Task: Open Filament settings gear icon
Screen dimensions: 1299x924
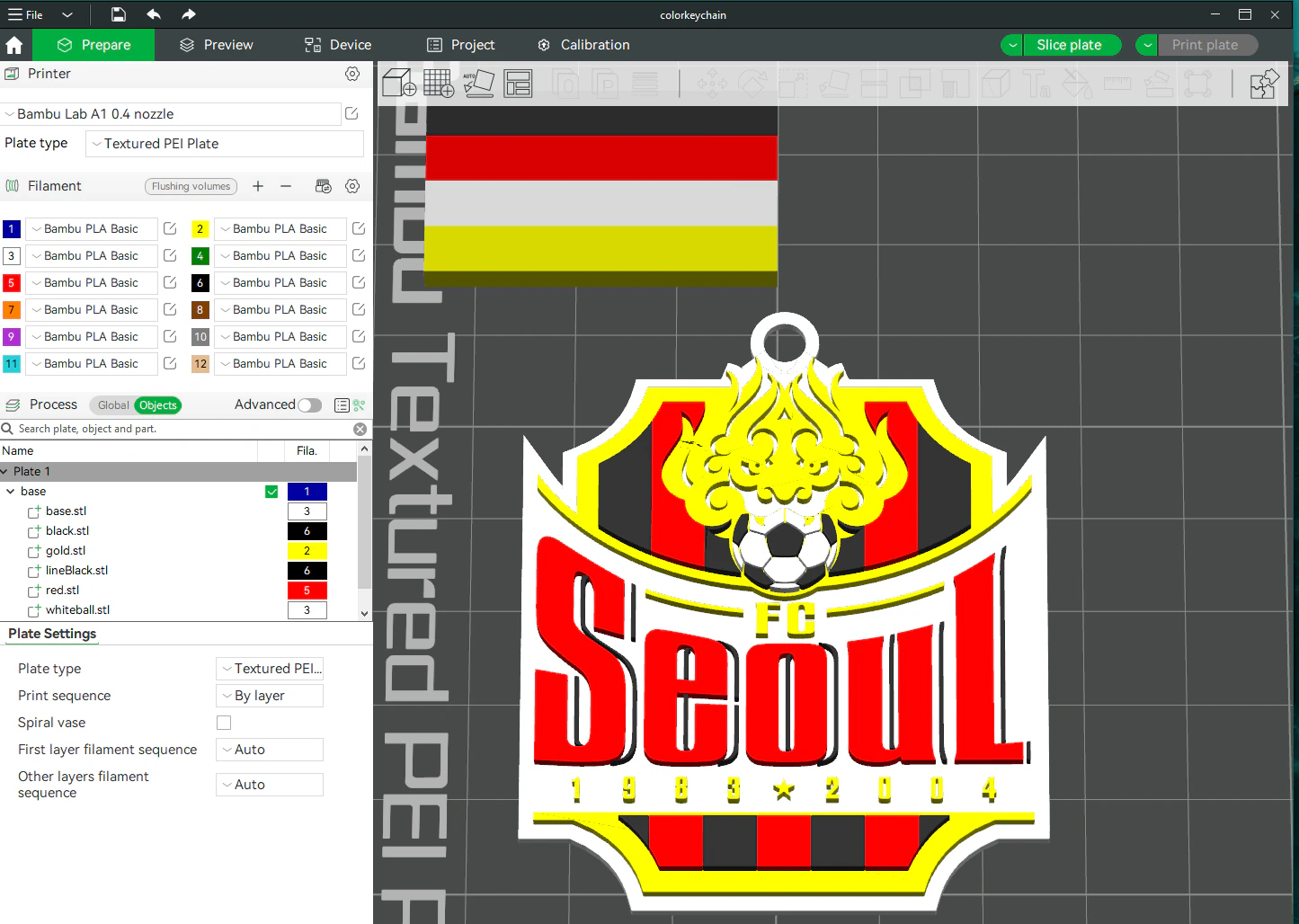Action: point(352,186)
